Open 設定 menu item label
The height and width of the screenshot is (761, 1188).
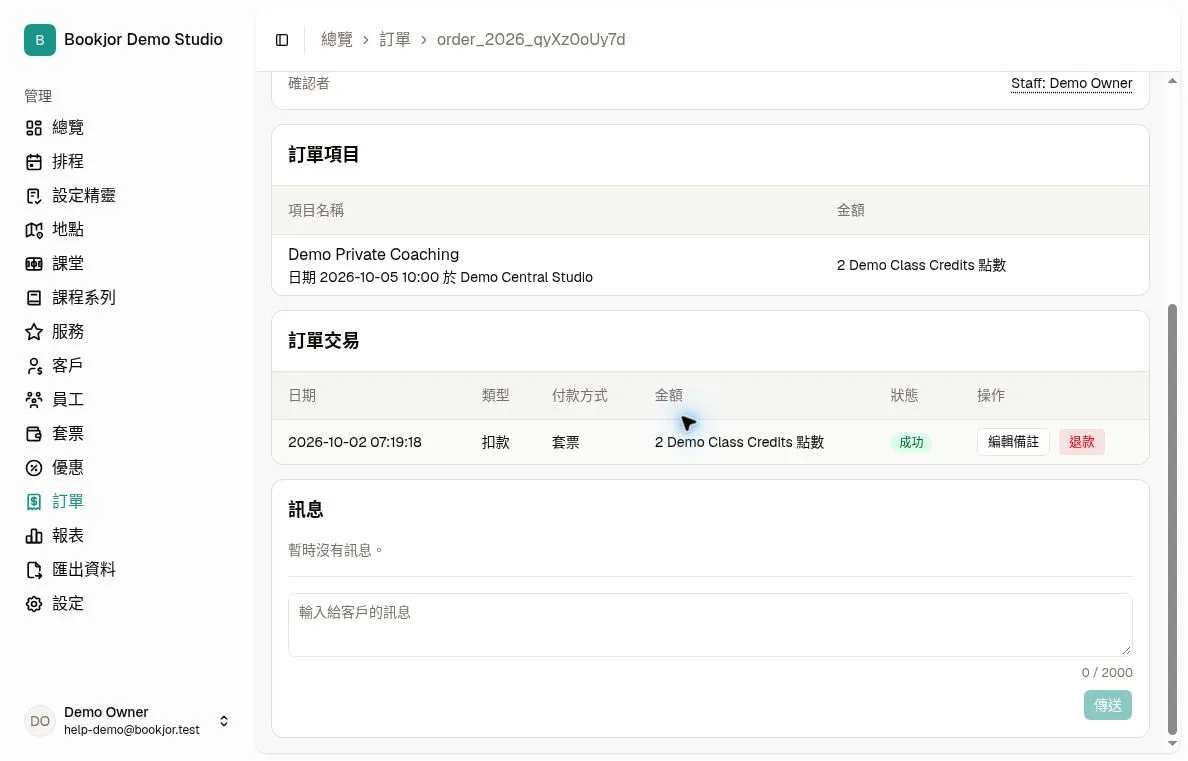click(68, 604)
